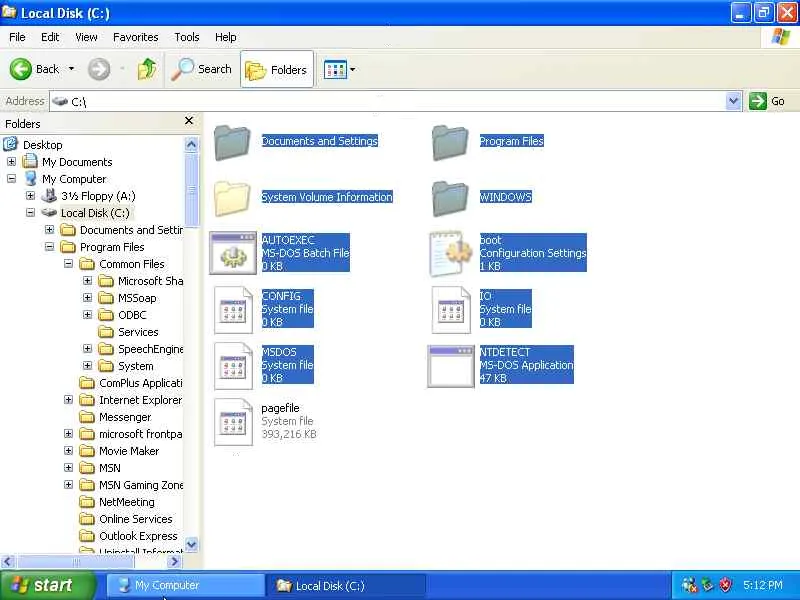Select the boot configuration settings icon

point(450,254)
